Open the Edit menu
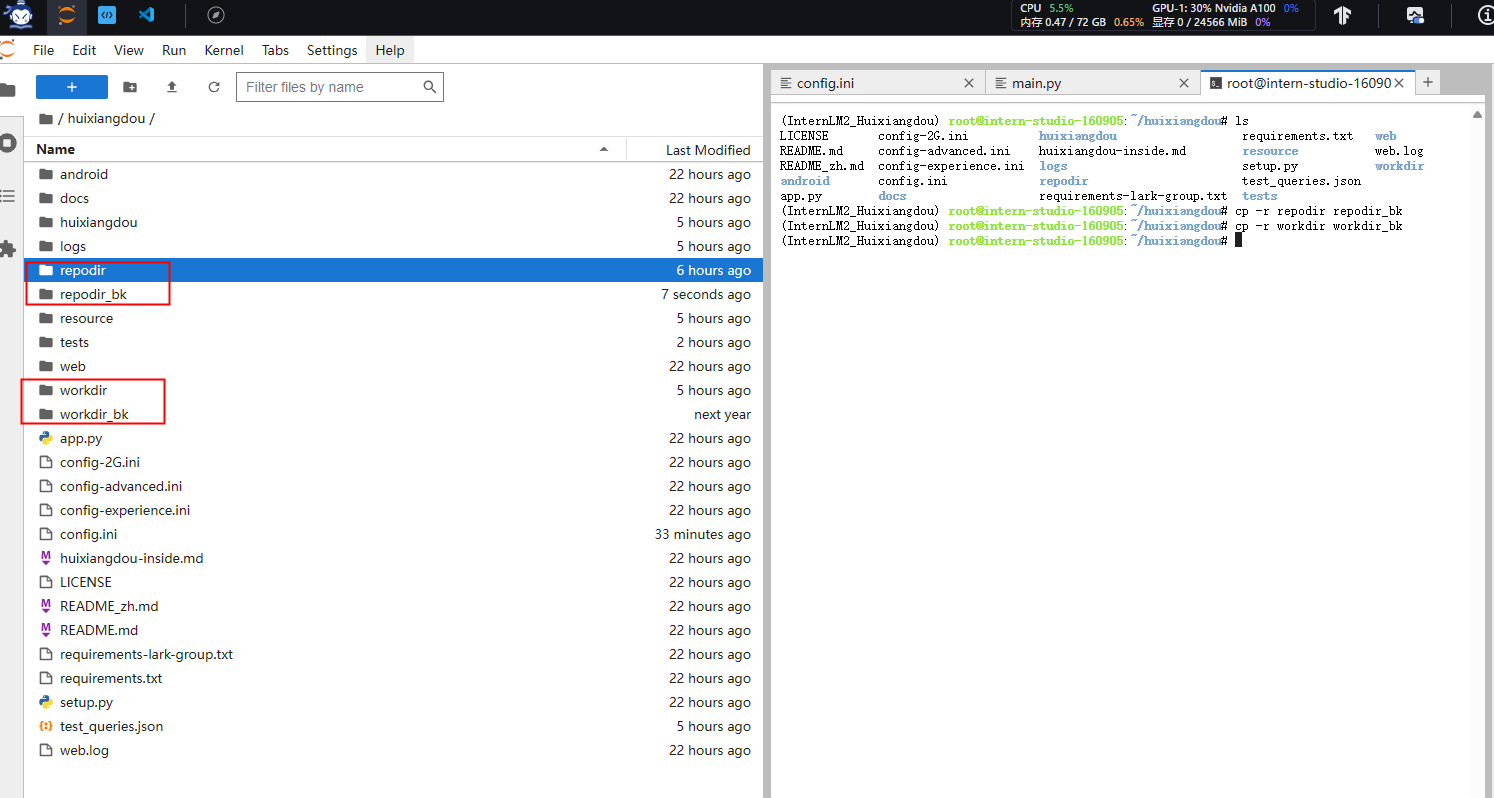The height and width of the screenshot is (798, 1494). (85, 50)
